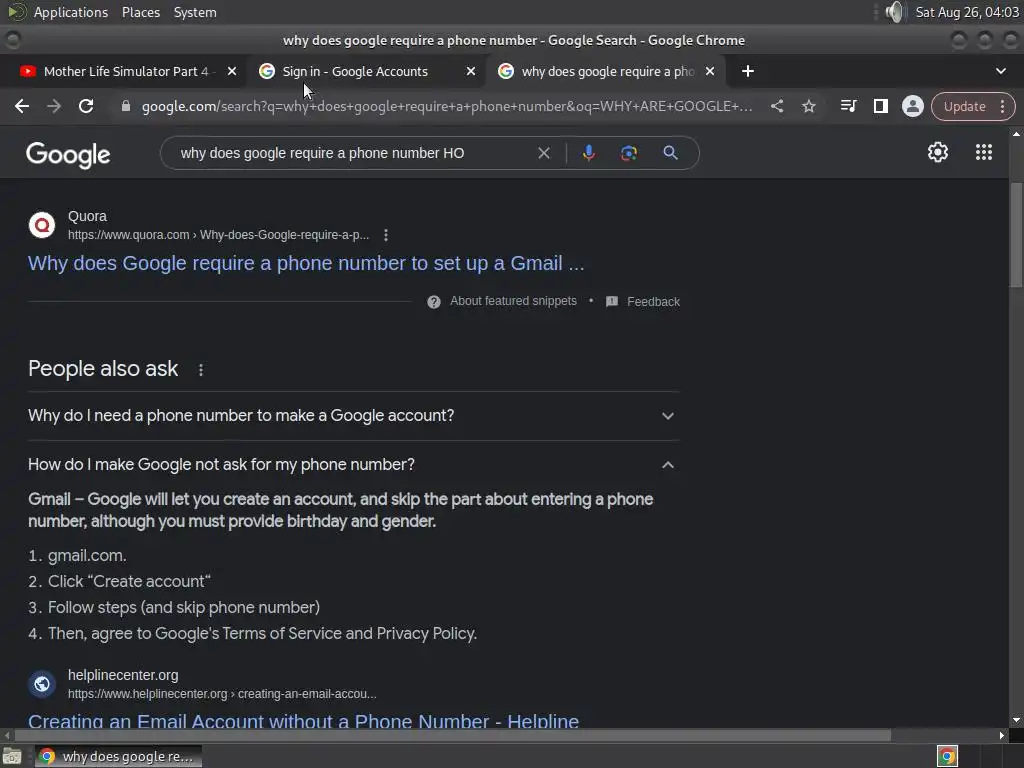Open Chrome profile avatar
This screenshot has width=1024, height=768.
click(x=912, y=106)
